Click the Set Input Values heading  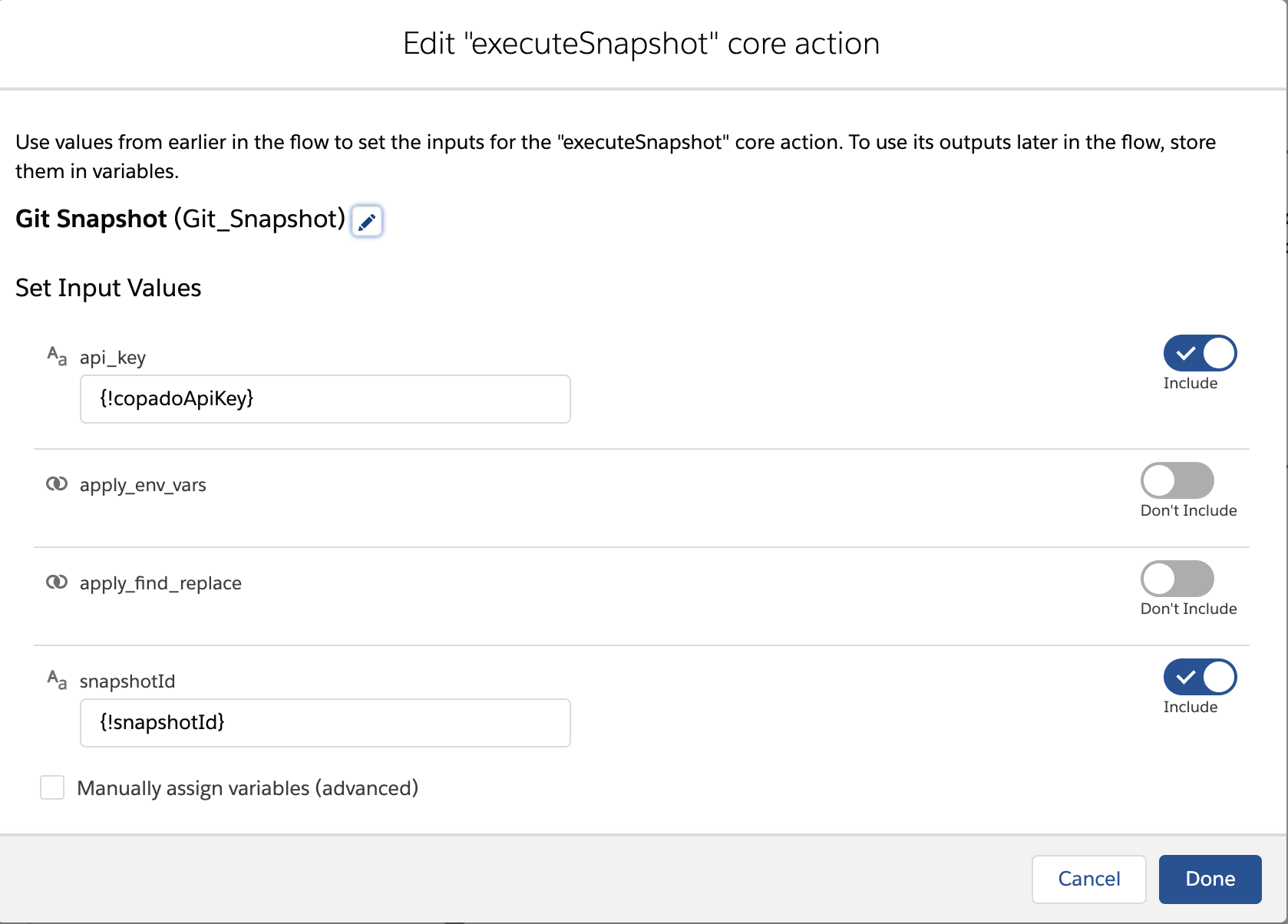pyautogui.click(x=108, y=288)
